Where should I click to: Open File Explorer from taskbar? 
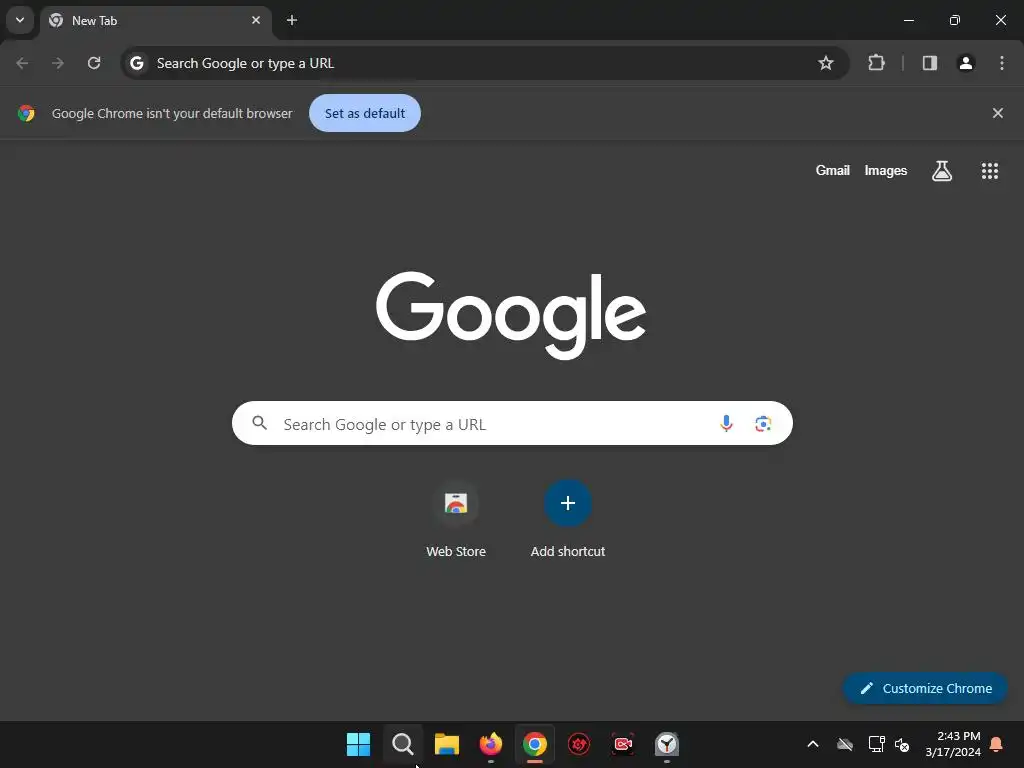(x=447, y=744)
